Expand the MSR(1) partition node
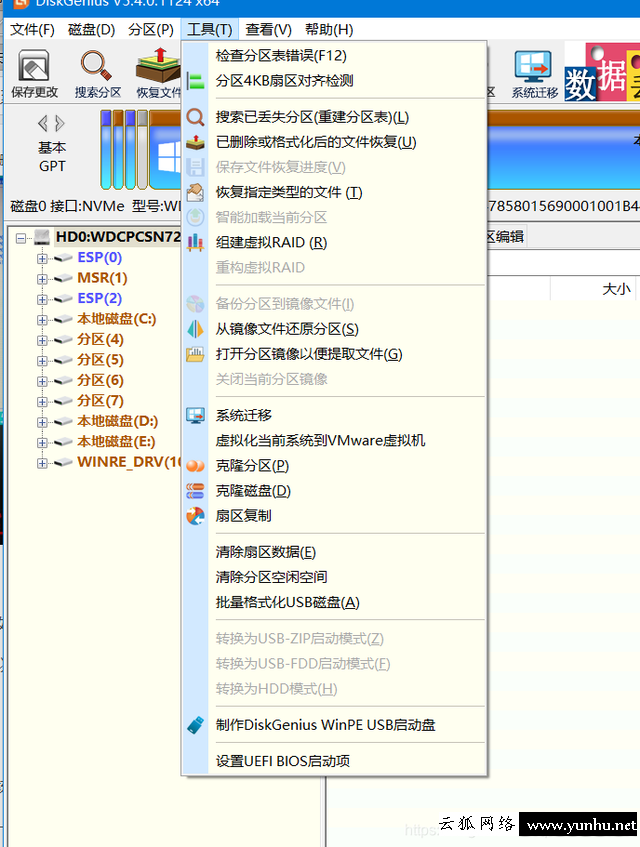Image resolution: width=640 pixels, height=847 pixels. point(42,279)
